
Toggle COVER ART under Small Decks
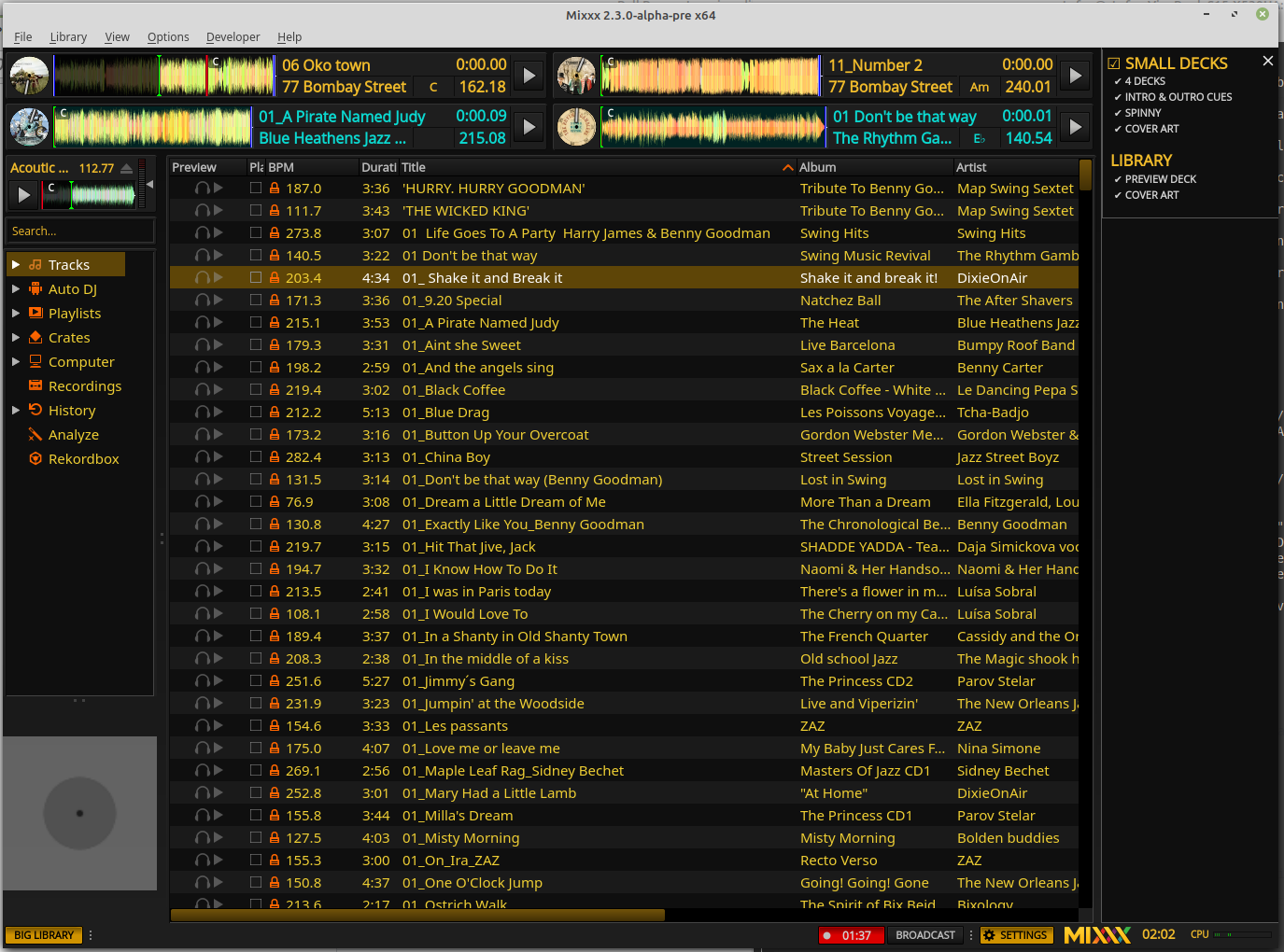click(1147, 129)
